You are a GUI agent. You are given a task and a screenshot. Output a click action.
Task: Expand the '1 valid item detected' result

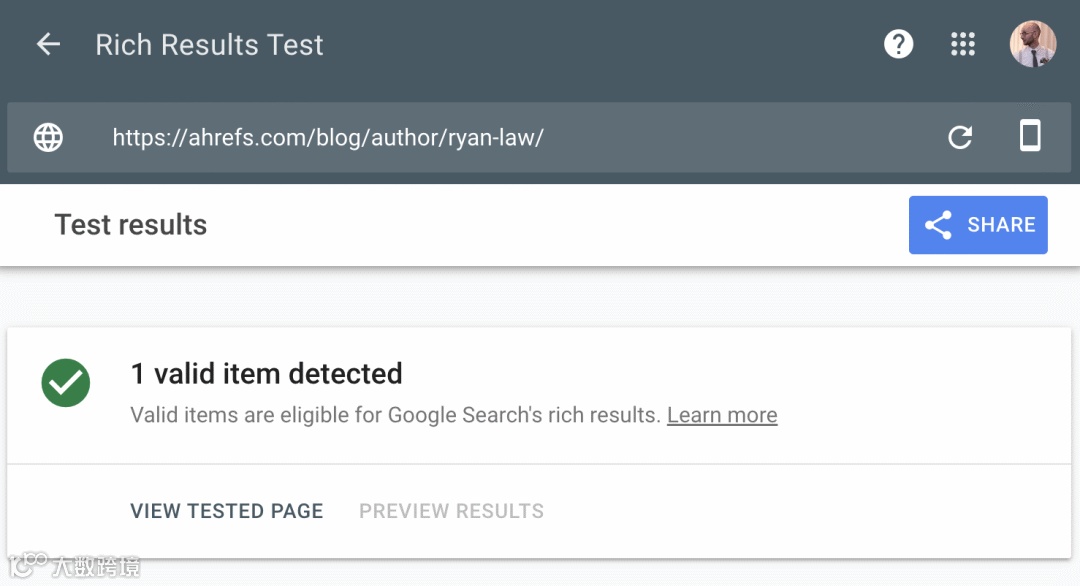click(266, 374)
